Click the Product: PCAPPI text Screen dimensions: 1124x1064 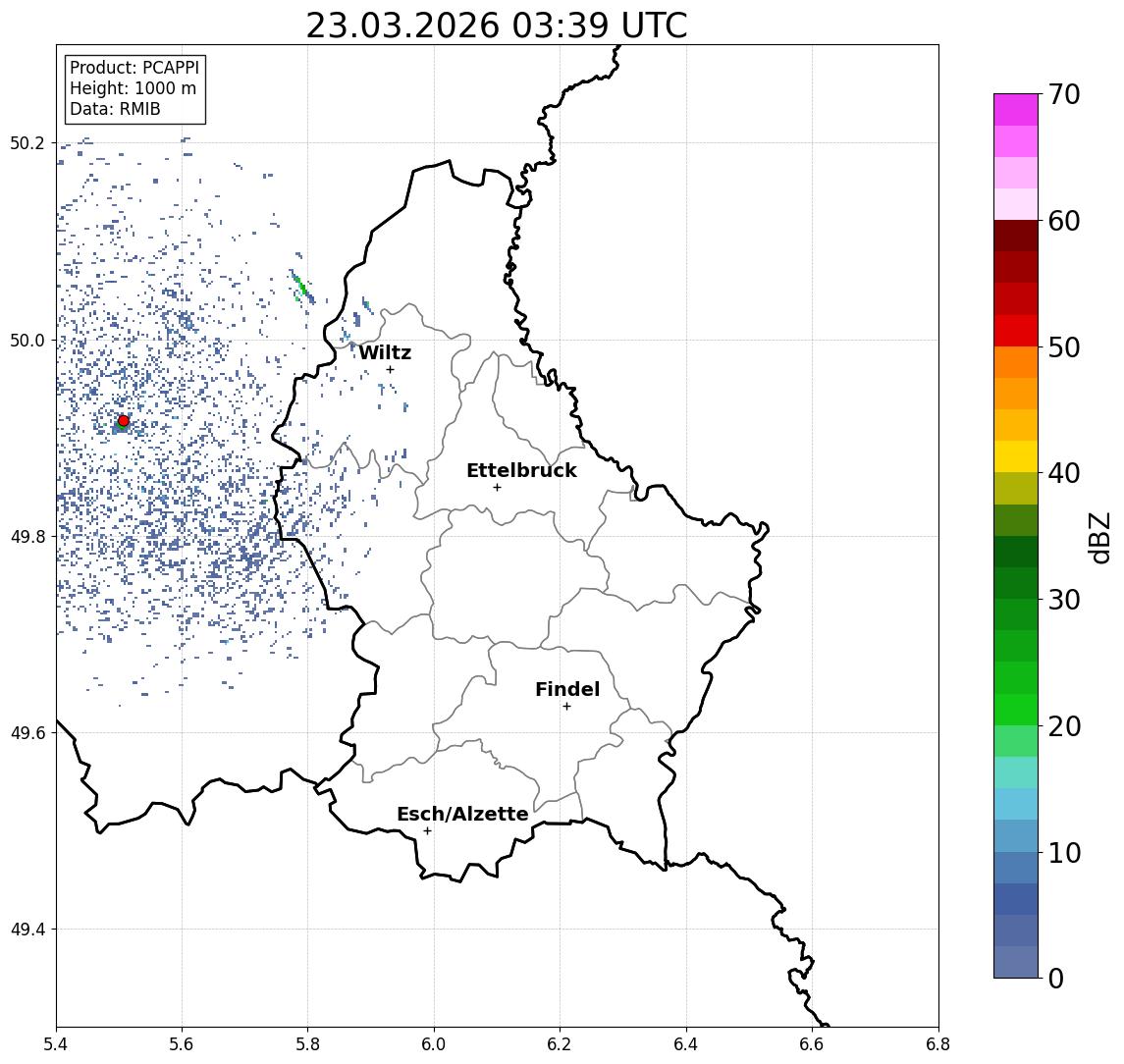[x=134, y=68]
